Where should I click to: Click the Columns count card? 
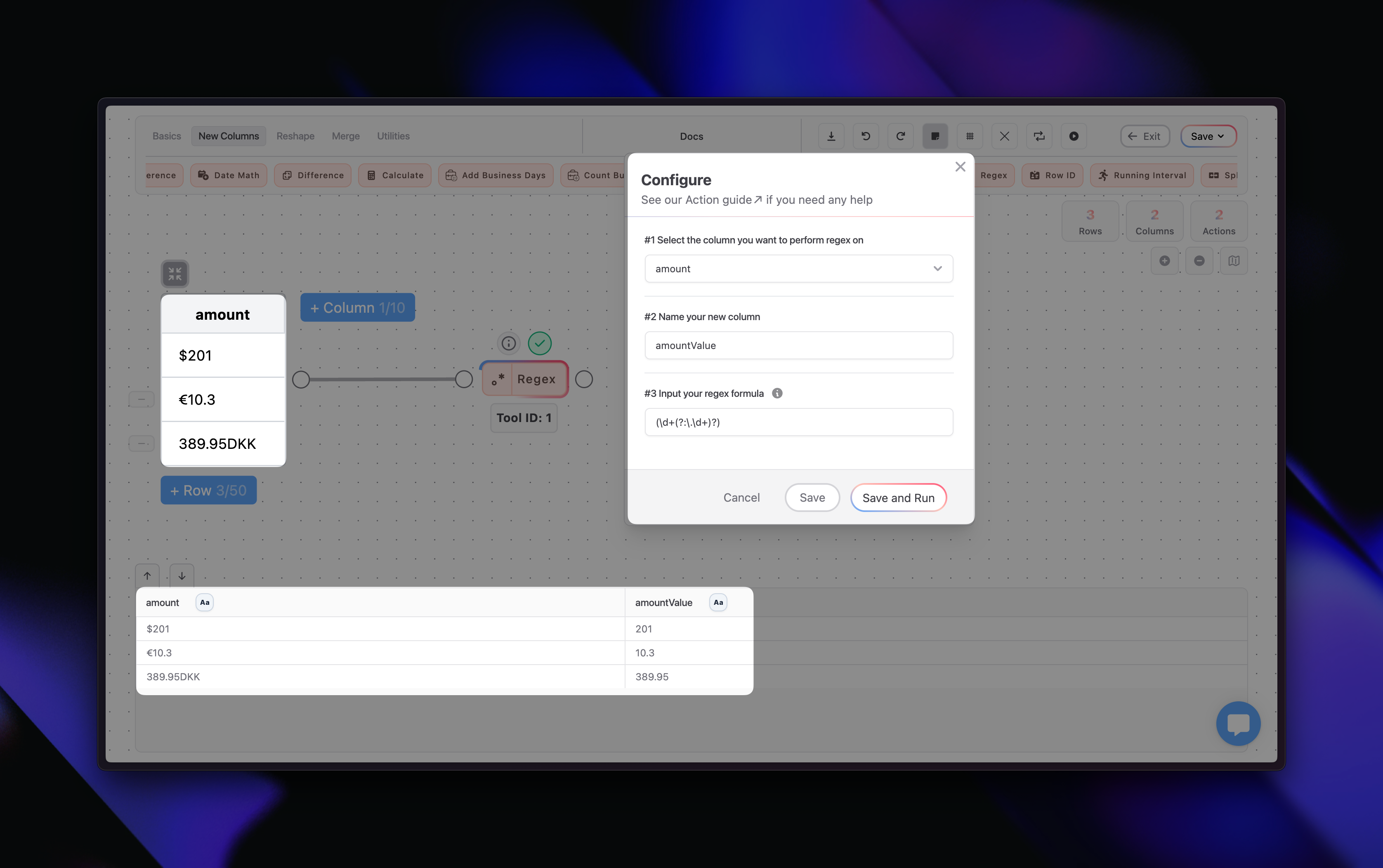click(1154, 222)
